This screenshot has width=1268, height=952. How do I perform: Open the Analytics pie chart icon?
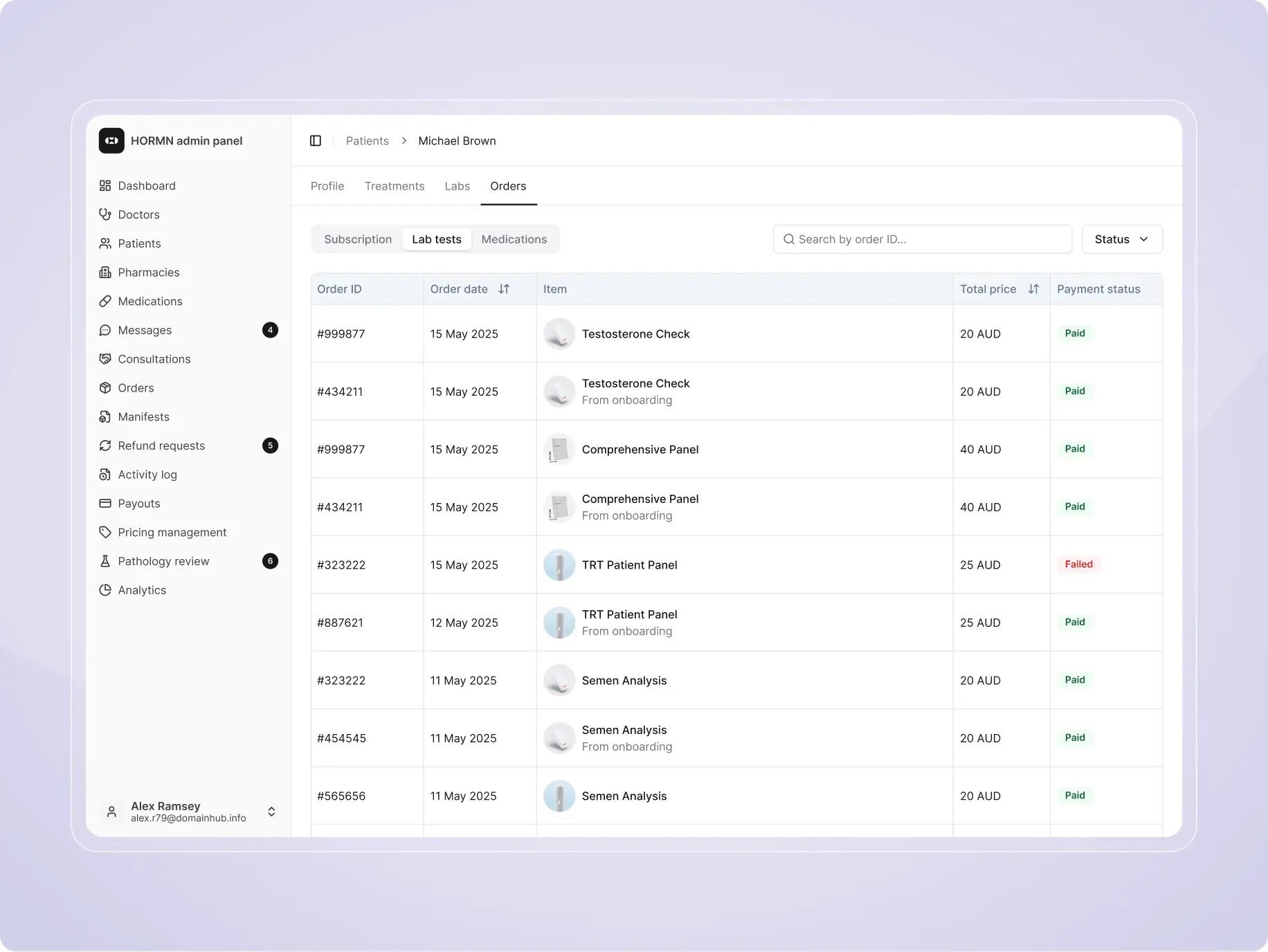pyautogui.click(x=105, y=590)
